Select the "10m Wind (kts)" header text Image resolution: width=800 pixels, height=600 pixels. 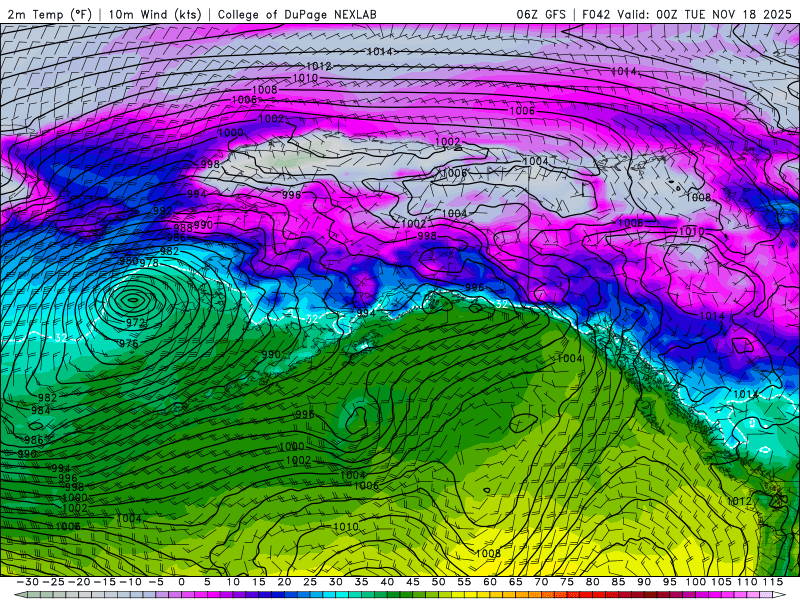coord(155,15)
